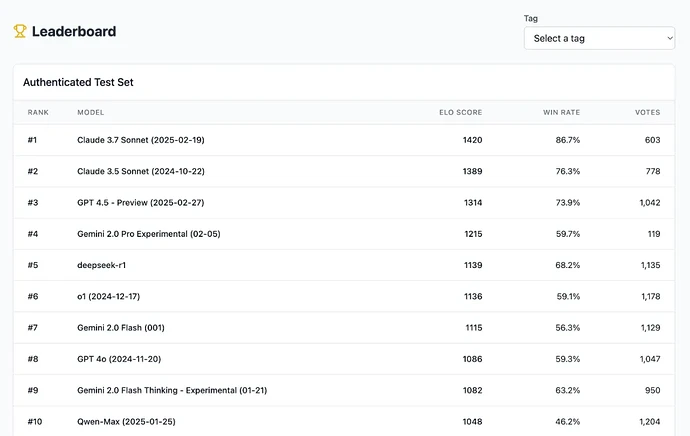Click Gemini 2.0 Flash Thinking - Experimental
690x436 pixels.
click(172, 390)
